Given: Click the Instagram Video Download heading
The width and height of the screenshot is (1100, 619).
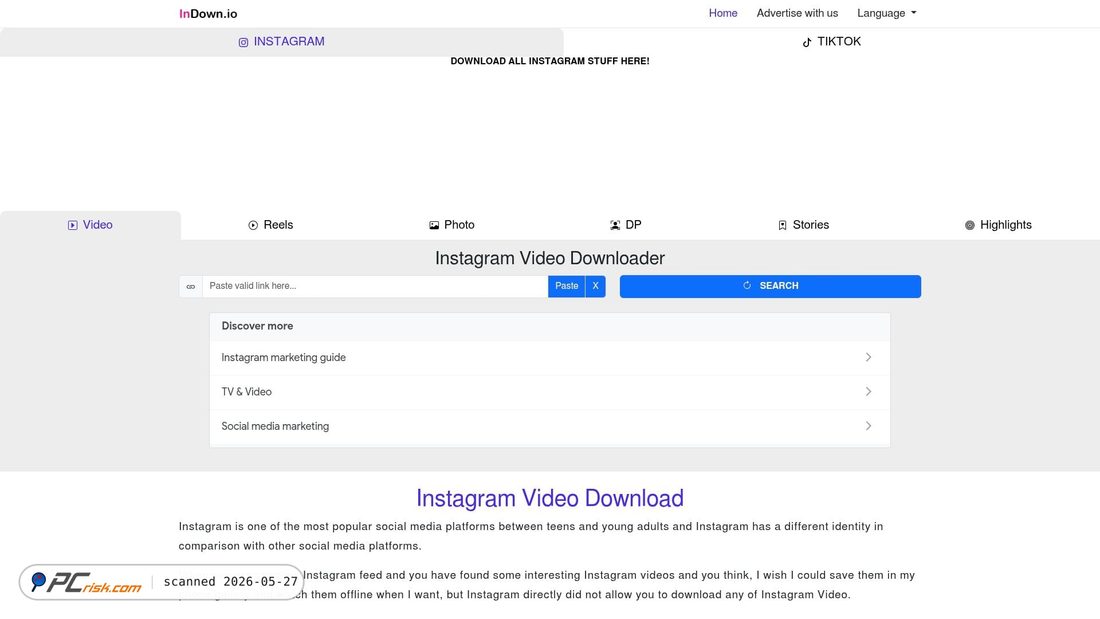Looking at the screenshot, I should [550, 498].
